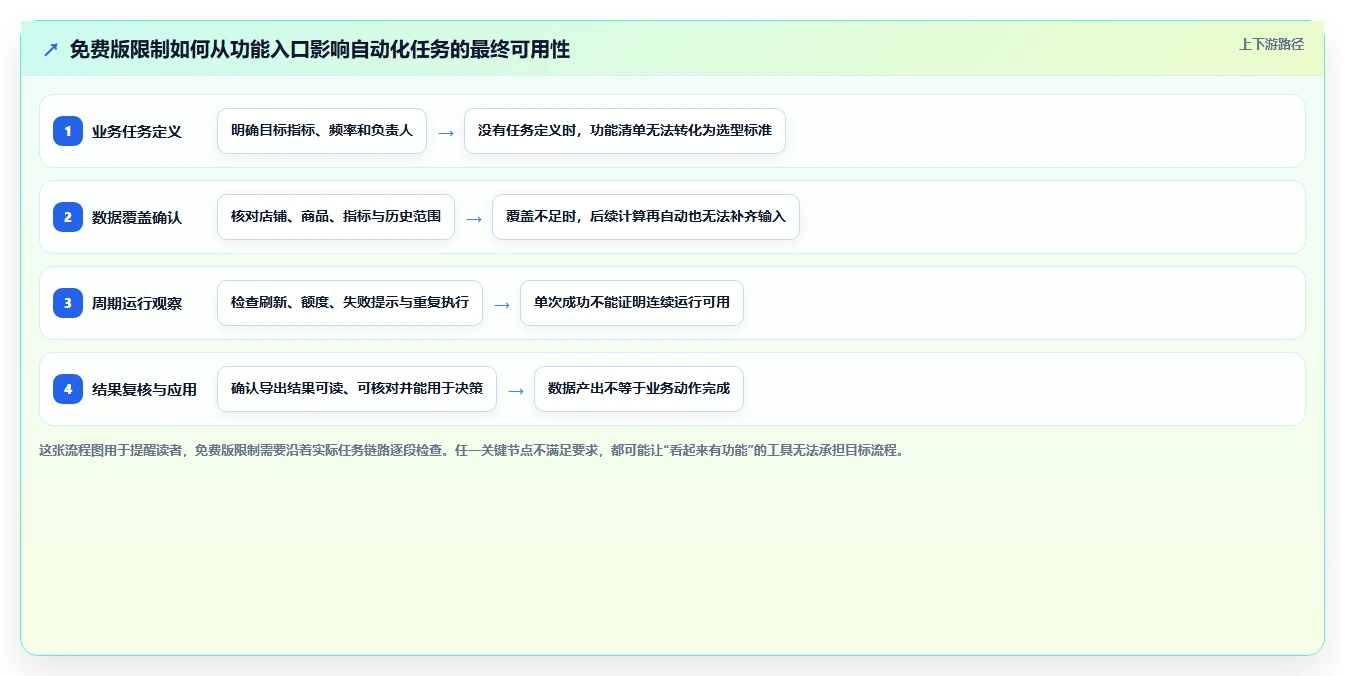
Task: Click the box 覆盖不足时，后续计算再自动也无法补齐输入
Action: pos(646,217)
